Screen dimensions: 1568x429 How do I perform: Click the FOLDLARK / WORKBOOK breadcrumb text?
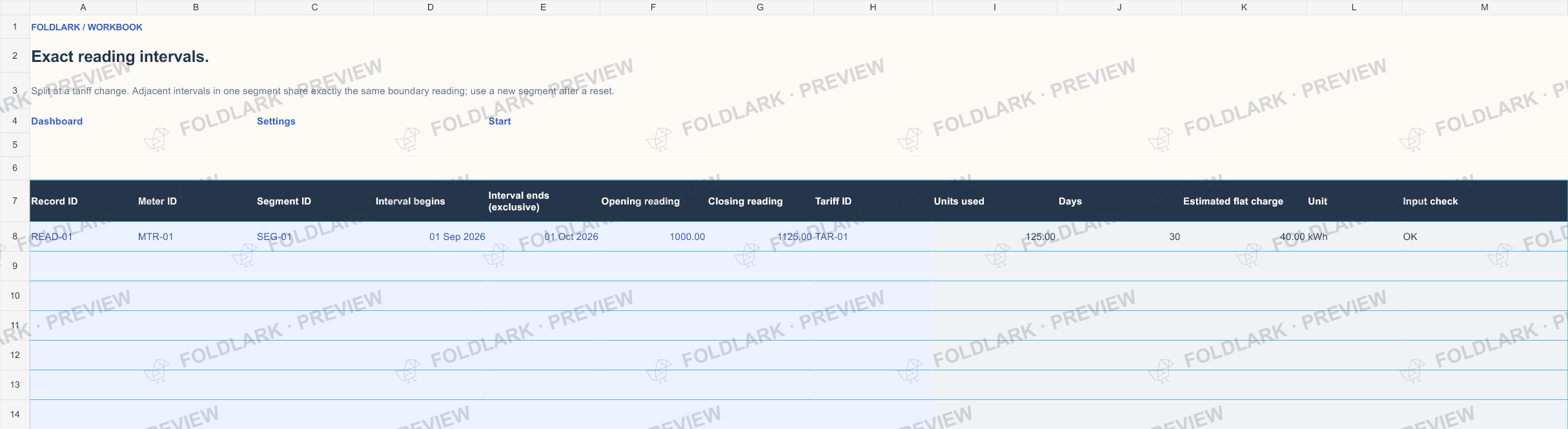click(87, 27)
